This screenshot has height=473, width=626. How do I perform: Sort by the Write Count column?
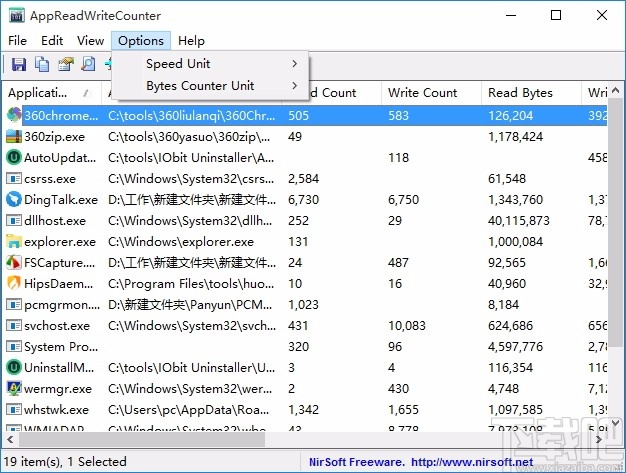tap(431, 93)
